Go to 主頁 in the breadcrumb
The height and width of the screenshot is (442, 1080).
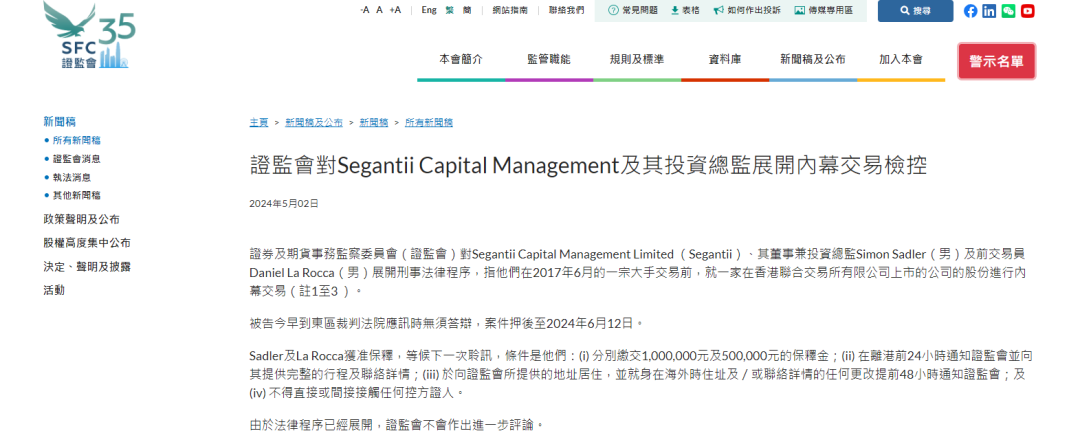(259, 123)
